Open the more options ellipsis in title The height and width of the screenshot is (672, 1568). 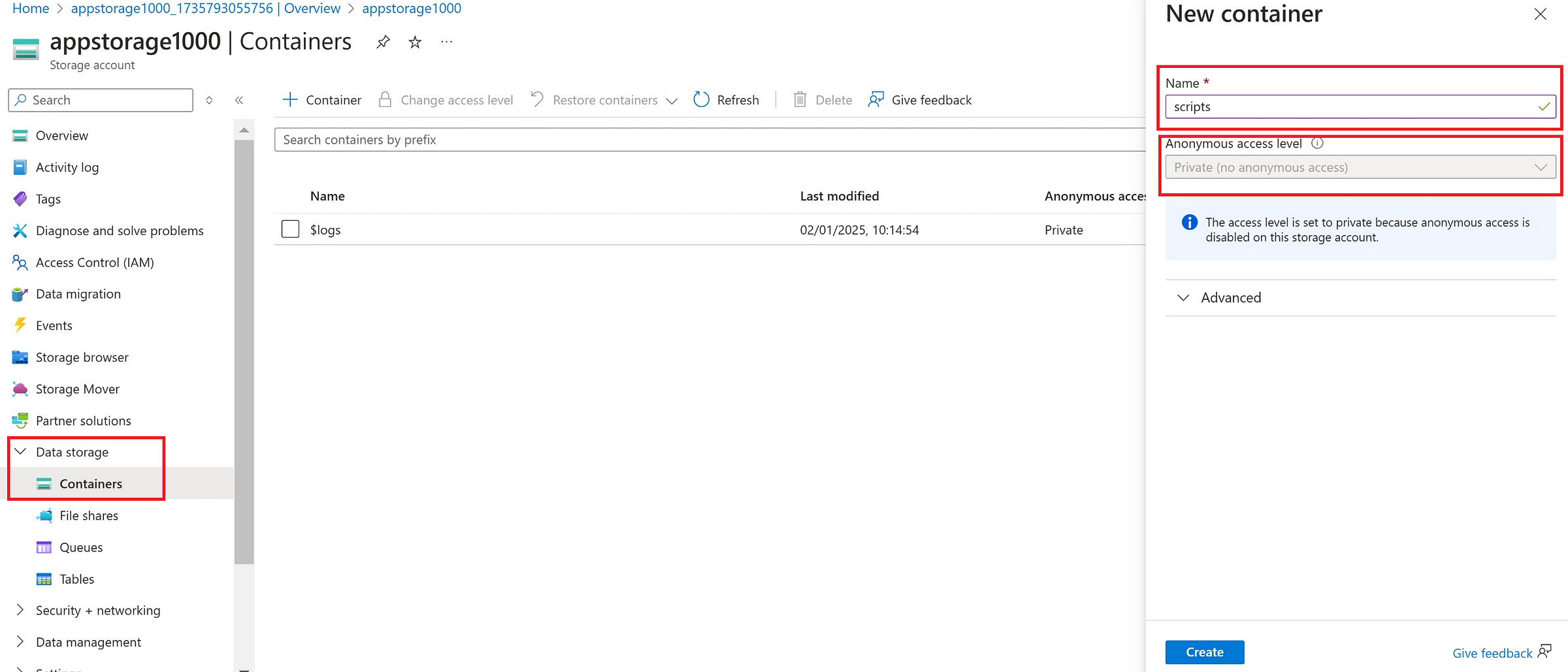pyautogui.click(x=447, y=42)
